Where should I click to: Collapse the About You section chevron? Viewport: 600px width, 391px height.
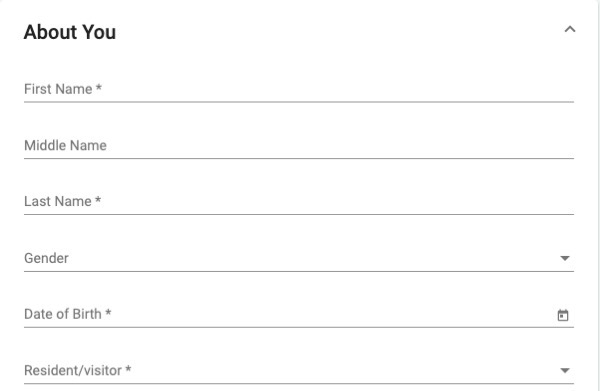(570, 29)
